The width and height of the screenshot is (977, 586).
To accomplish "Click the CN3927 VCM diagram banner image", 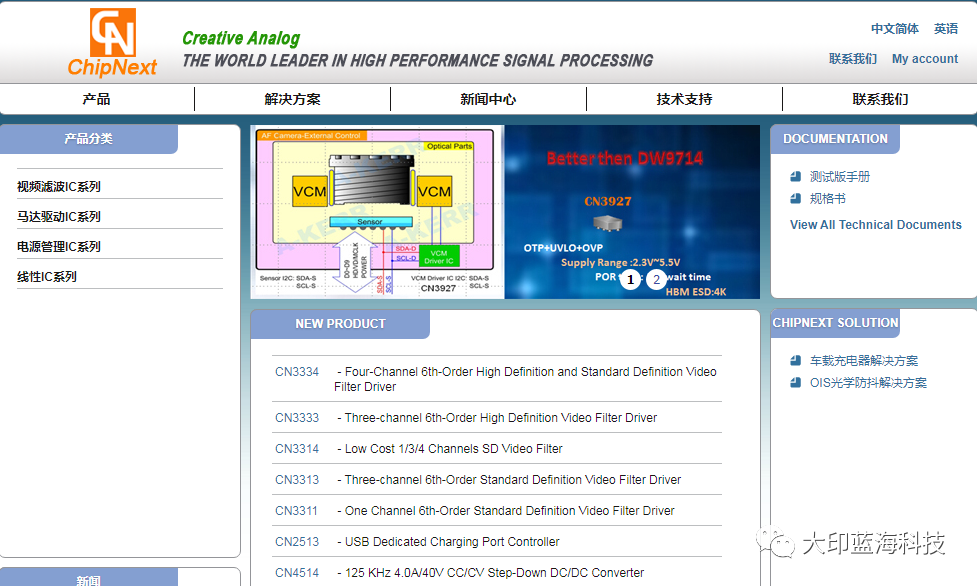I will pos(377,212).
